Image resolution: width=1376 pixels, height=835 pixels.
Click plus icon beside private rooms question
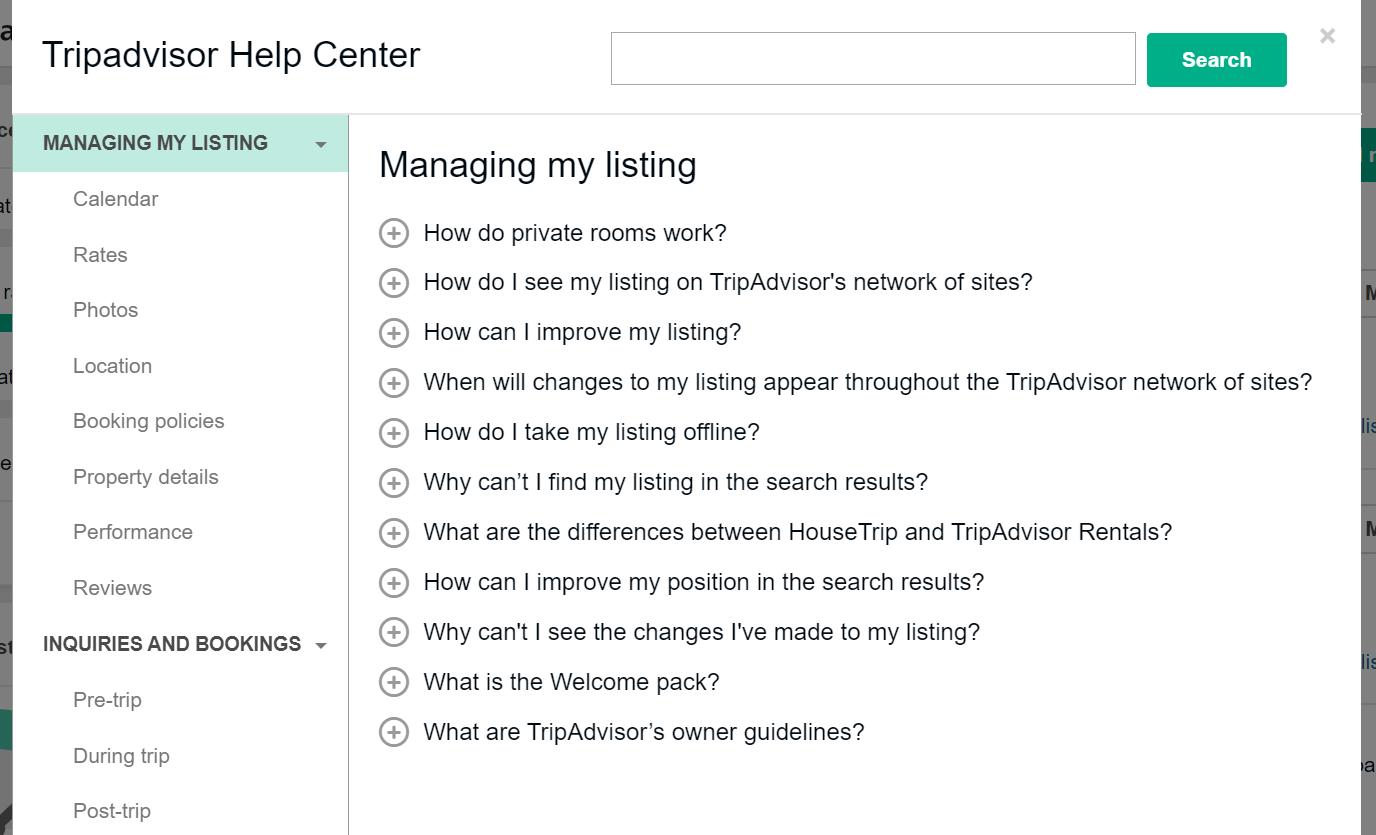(394, 233)
